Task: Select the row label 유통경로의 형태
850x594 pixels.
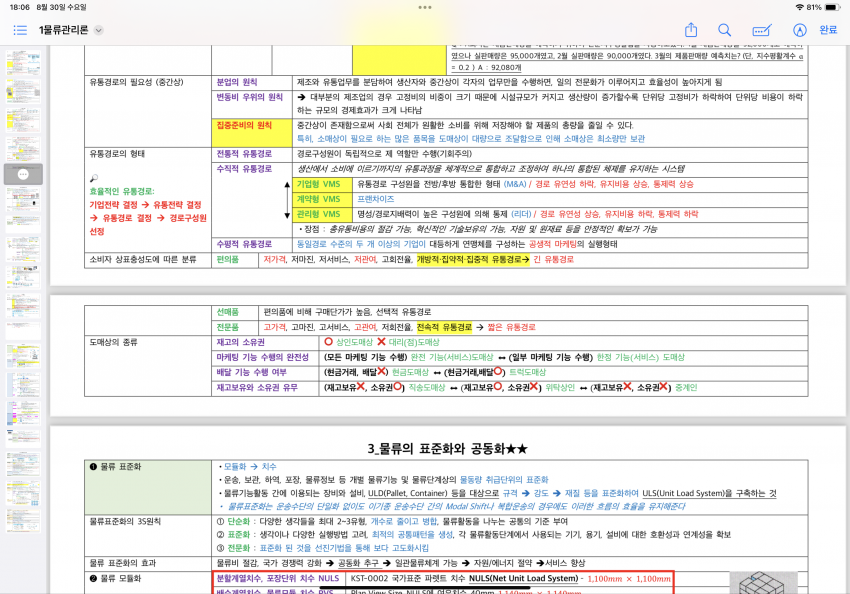Action: 117,153
